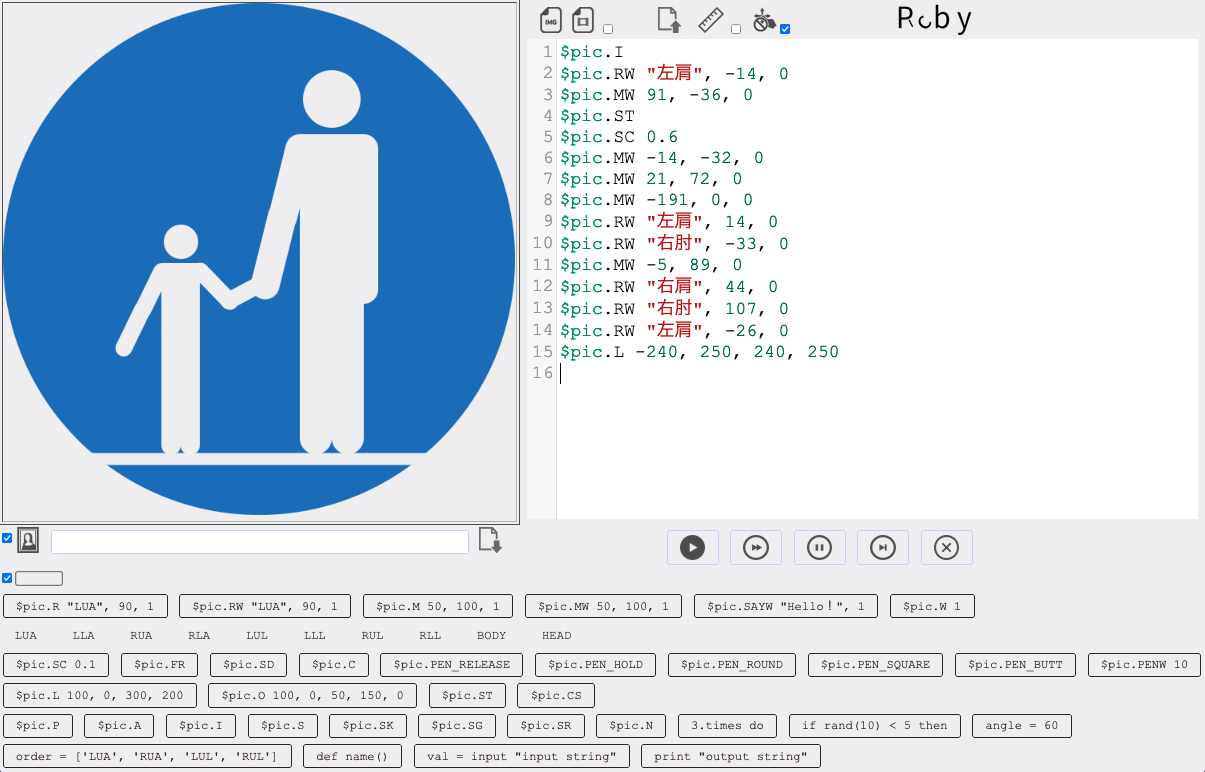Select the HEAD part label
This screenshot has height=772, width=1205.
tap(557, 636)
